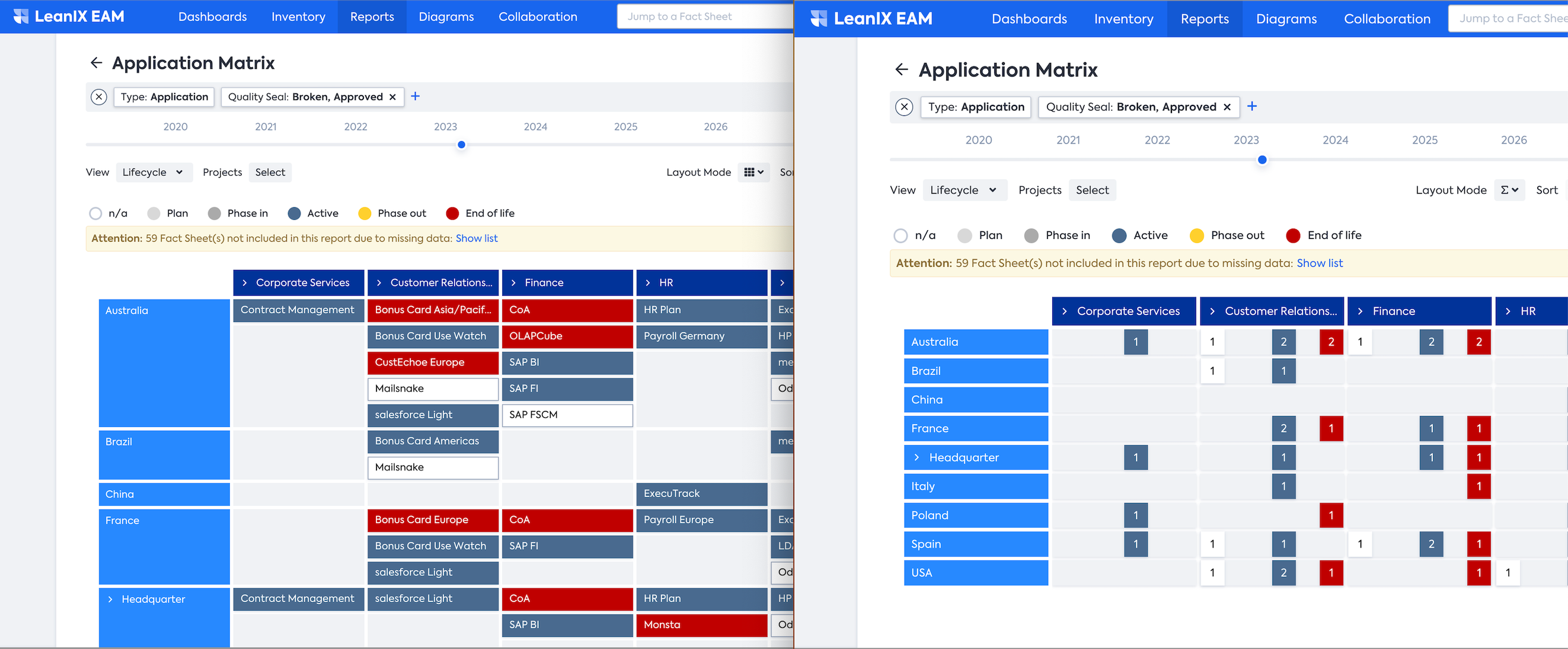Click the LeanIX EAM logo in right window
This screenshot has width=1568, height=649.
pos(871,18)
